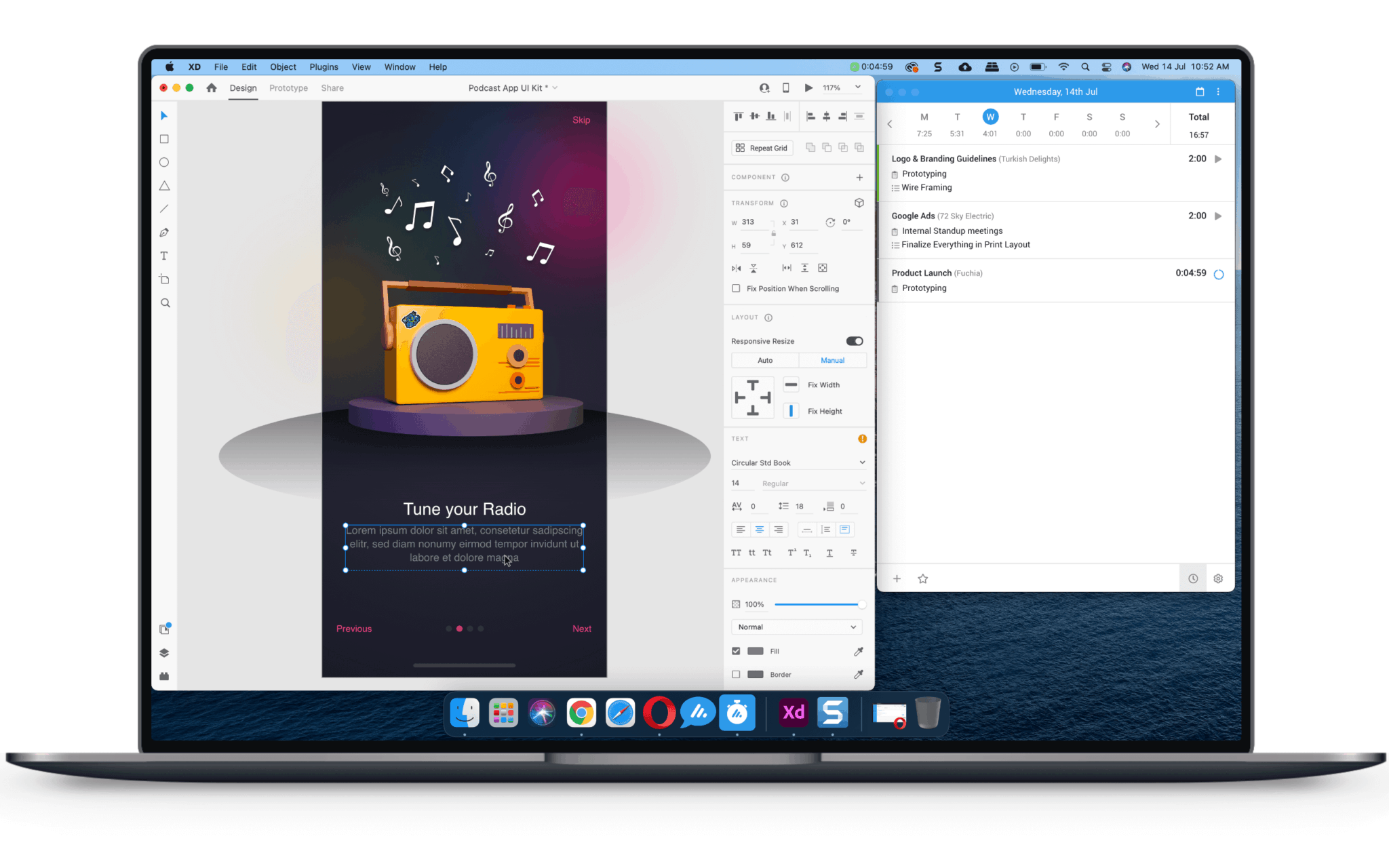Apply Fix Width in Responsive Resize
The width and height of the screenshot is (1389, 868).
coord(791,384)
